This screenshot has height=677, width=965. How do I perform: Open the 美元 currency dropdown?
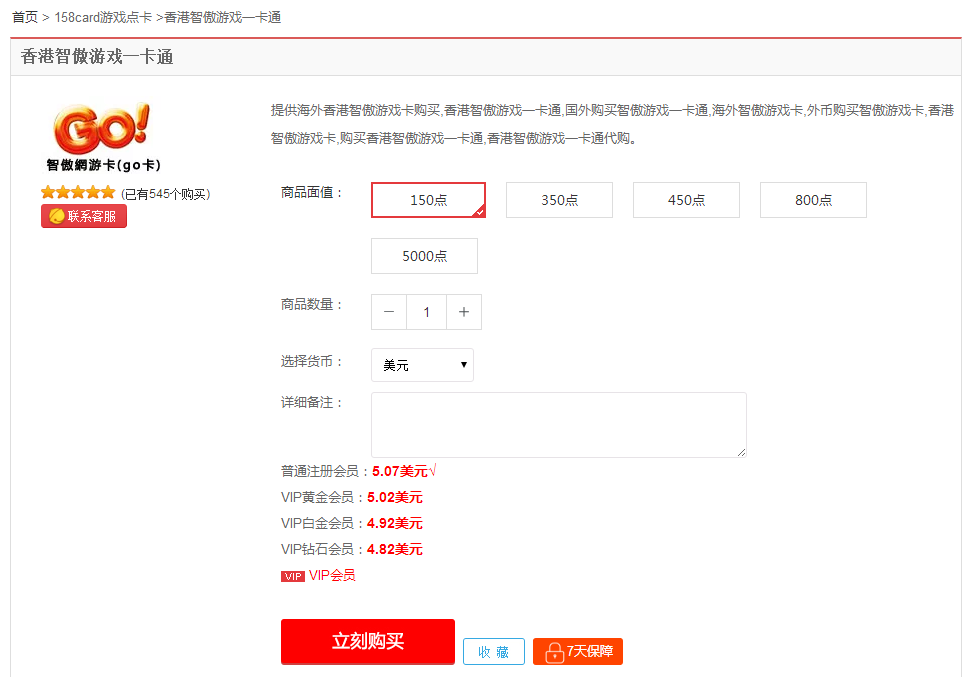pos(422,365)
